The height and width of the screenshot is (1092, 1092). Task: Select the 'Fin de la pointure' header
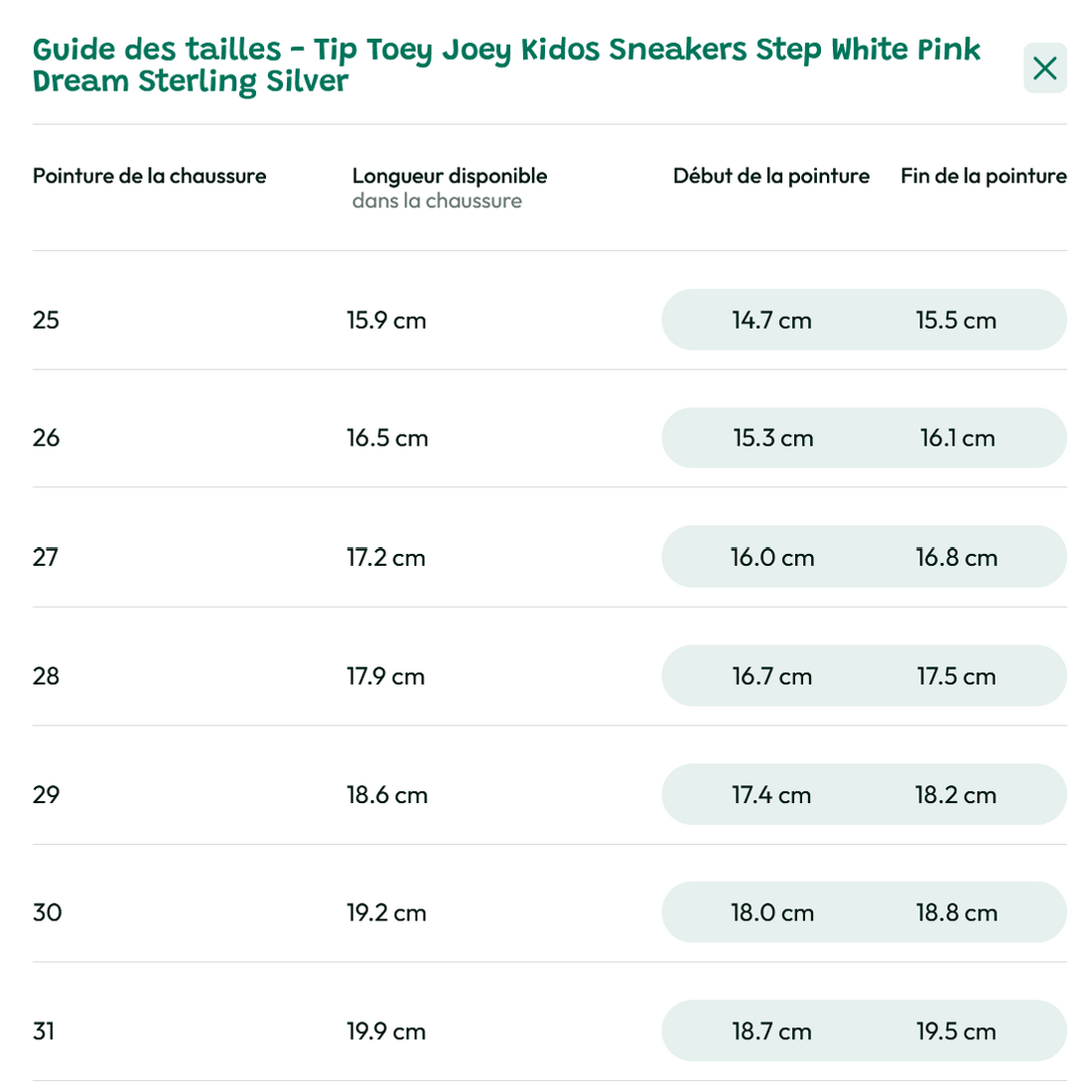(x=983, y=177)
